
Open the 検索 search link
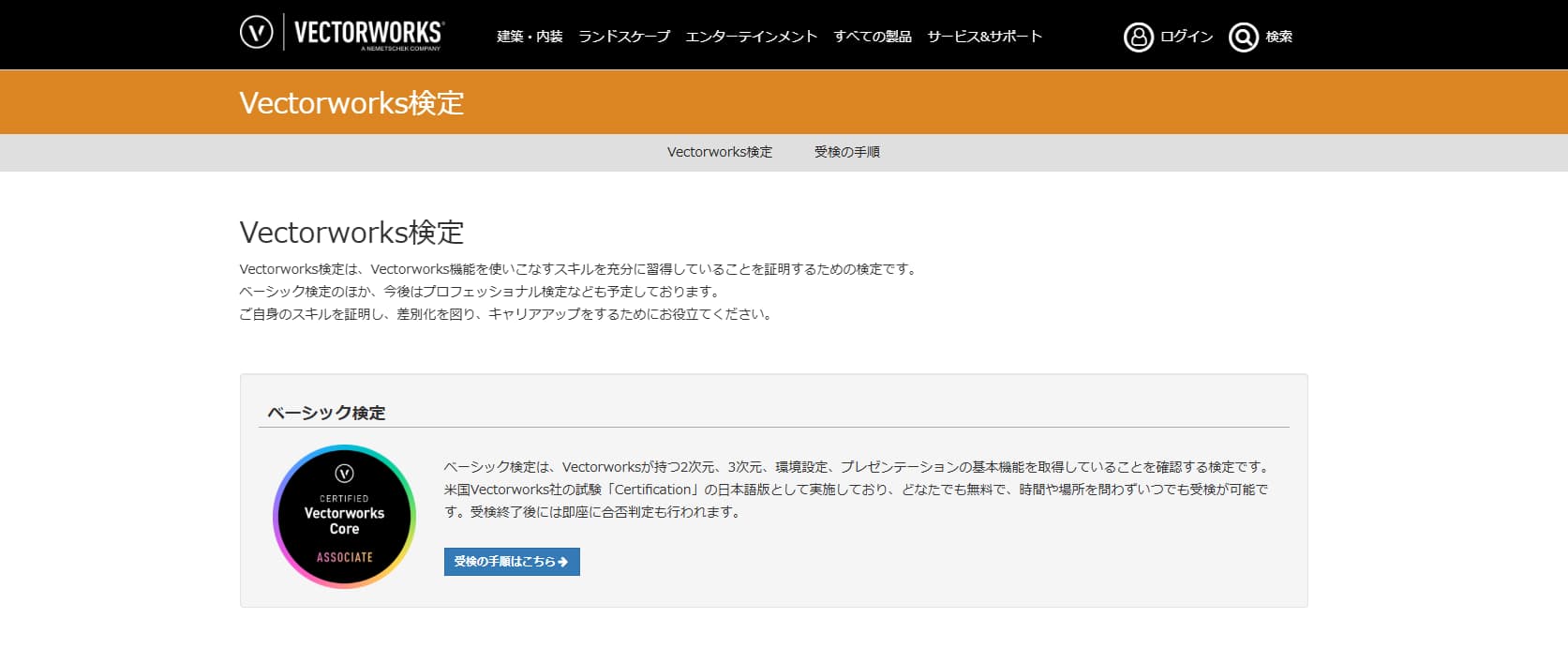(x=1279, y=37)
